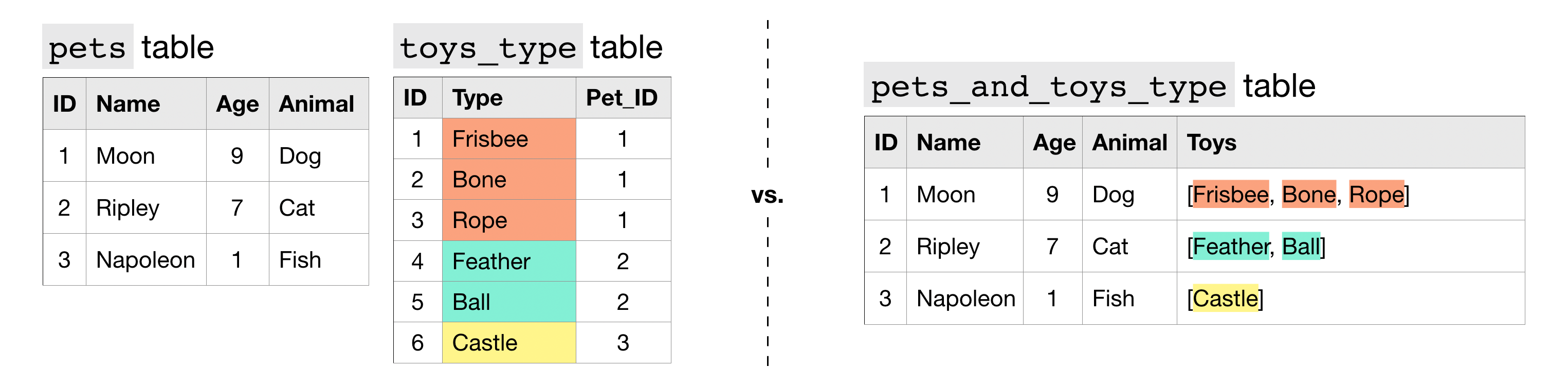Viewport: 1568px width, 384px height.
Task: Click the Type column header
Action: (478, 97)
